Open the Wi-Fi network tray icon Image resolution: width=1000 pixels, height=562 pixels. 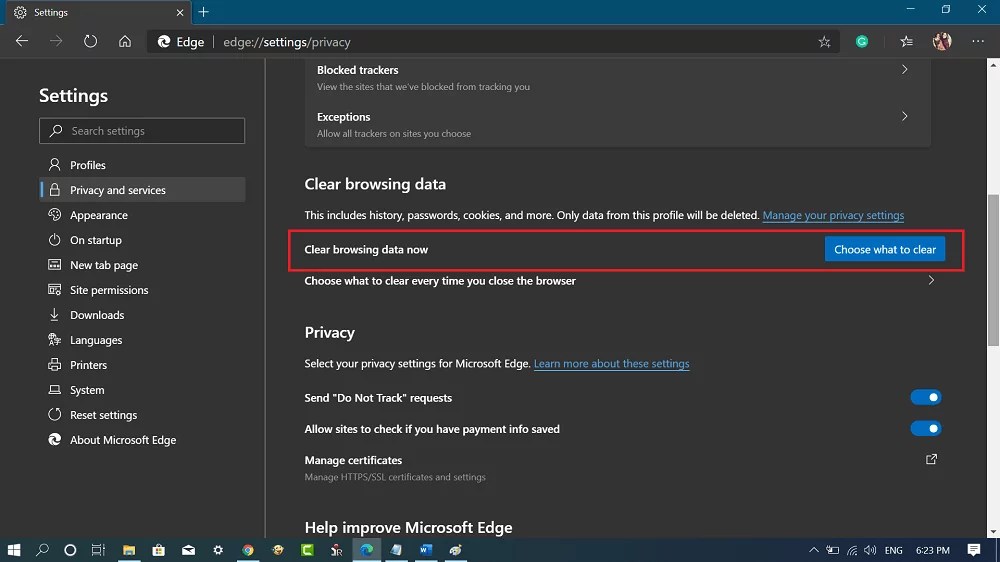pyautogui.click(x=852, y=550)
